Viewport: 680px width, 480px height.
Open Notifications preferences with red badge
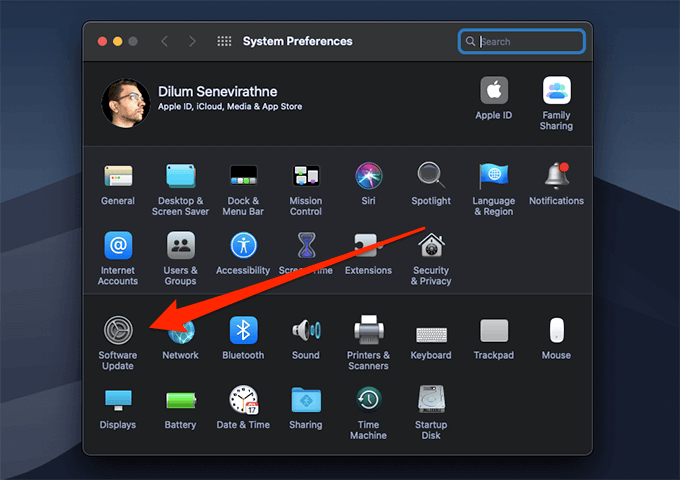(x=556, y=177)
